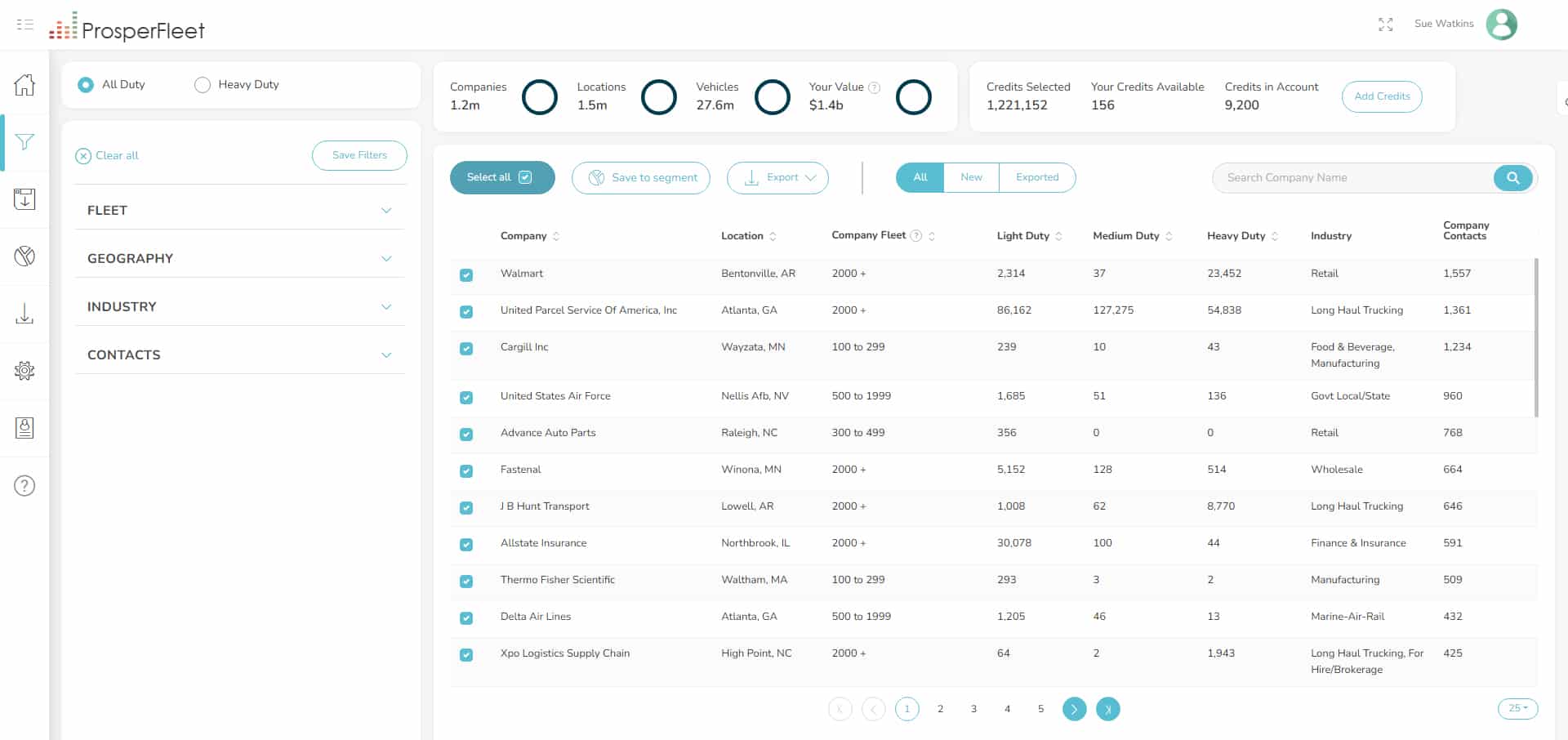1568x740 pixels.
Task: Sort by Company column arrows
Action: click(x=556, y=236)
